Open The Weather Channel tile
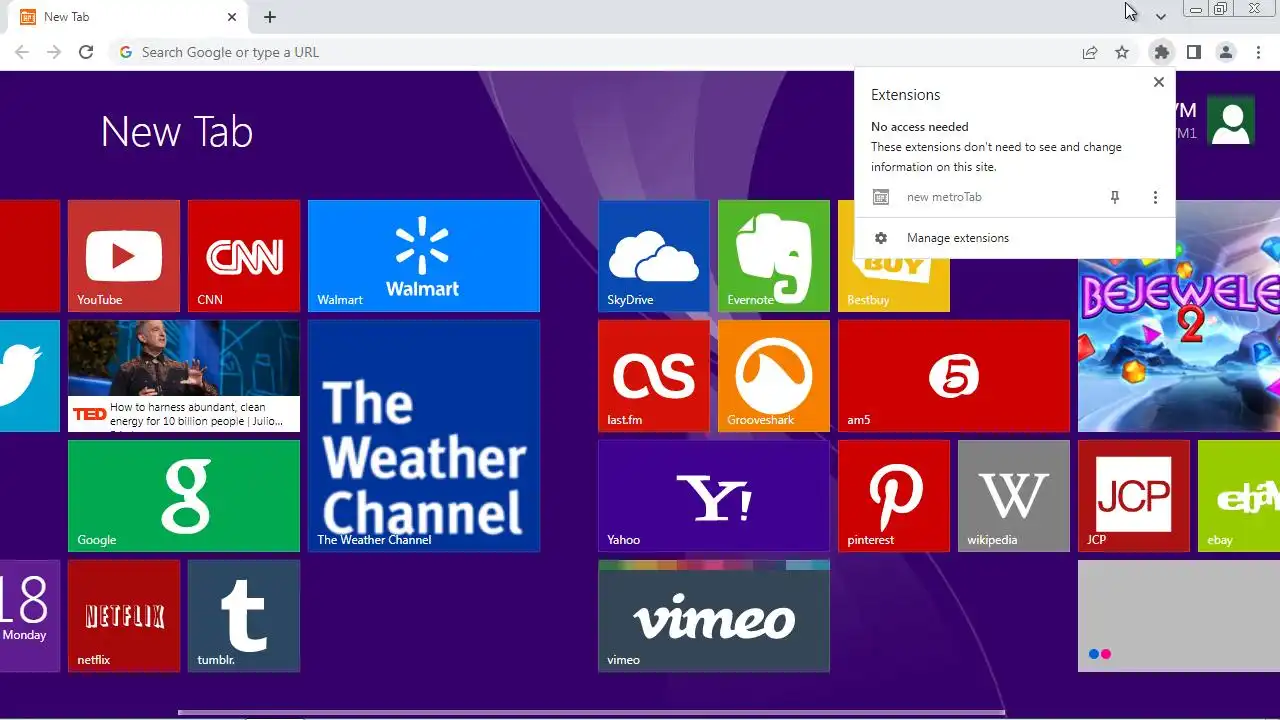This screenshot has width=1280, height=720. point(424,436)
